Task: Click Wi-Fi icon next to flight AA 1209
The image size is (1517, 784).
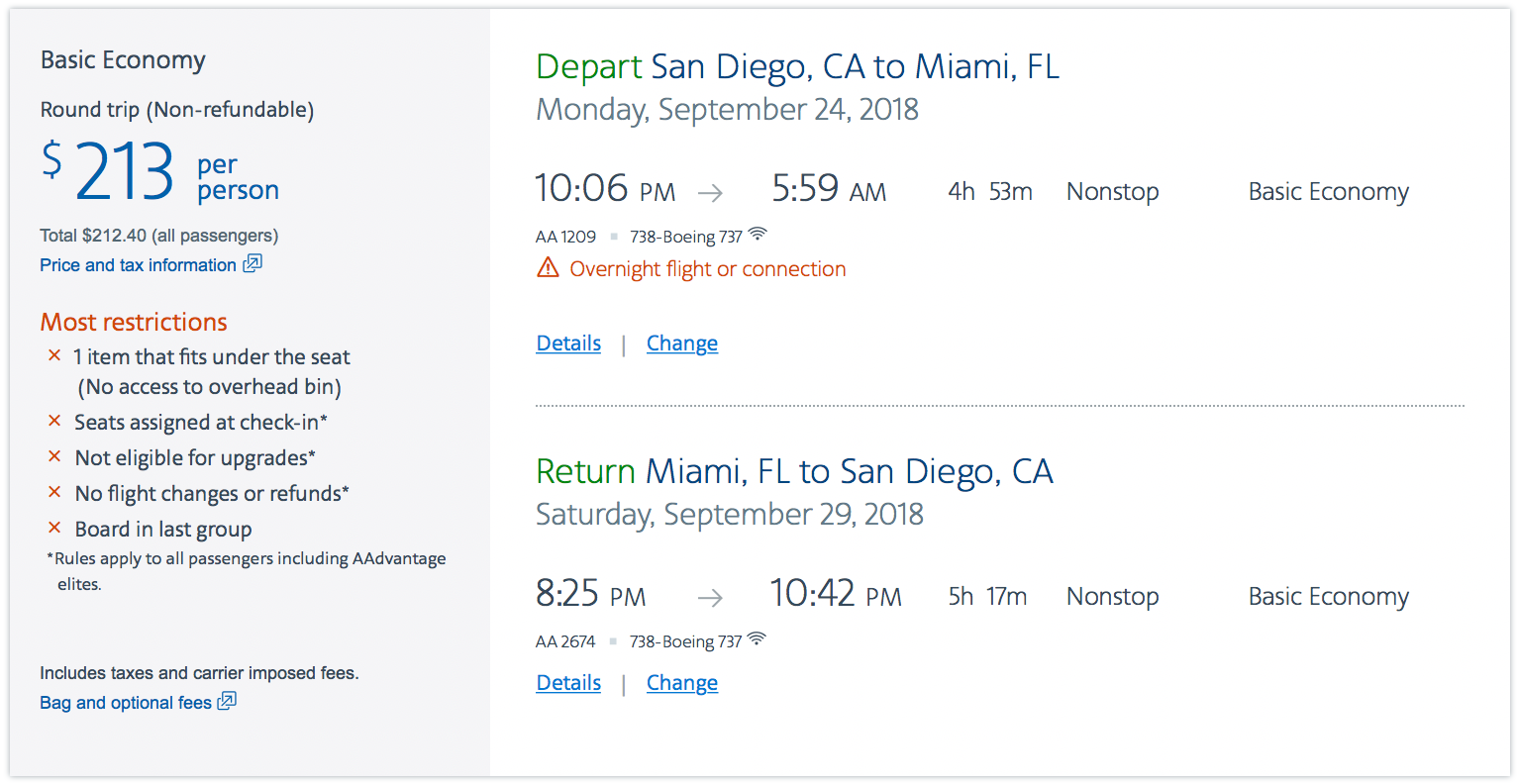Action: pyautogui.click(x=758, y=235)
